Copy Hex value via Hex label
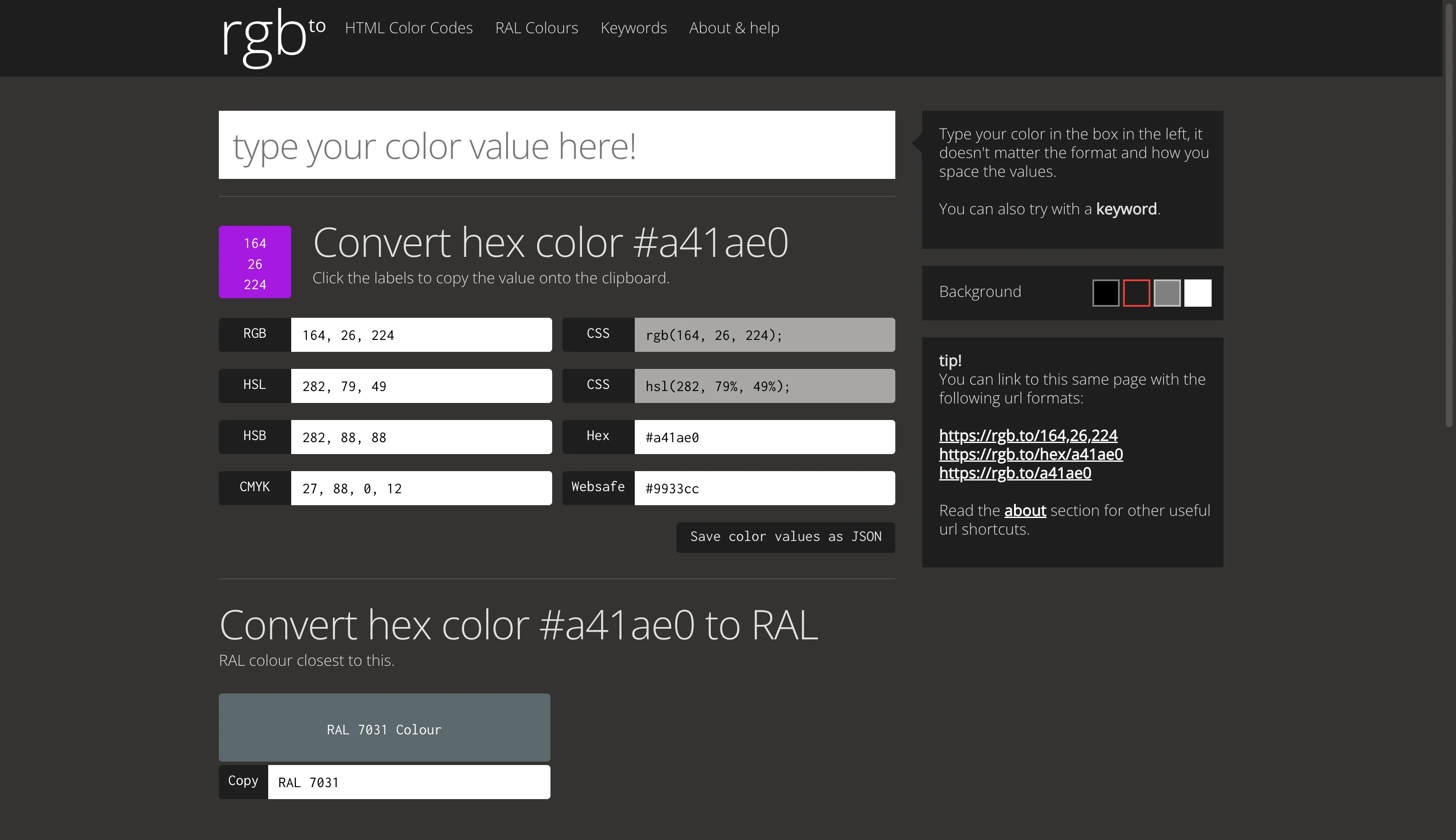1456x840 pixels. click(x=597, y=436)
